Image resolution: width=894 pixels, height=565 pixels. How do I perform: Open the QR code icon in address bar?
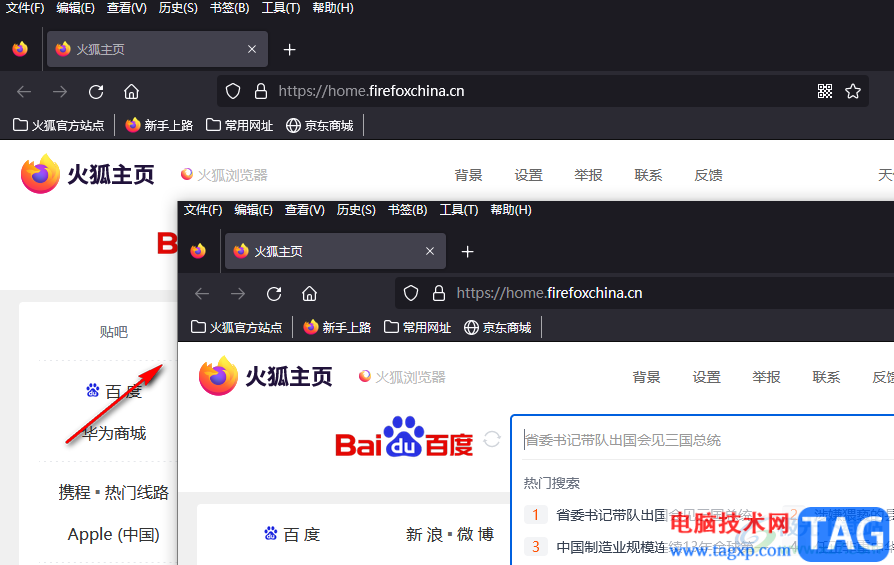click(x=824, y=91)
